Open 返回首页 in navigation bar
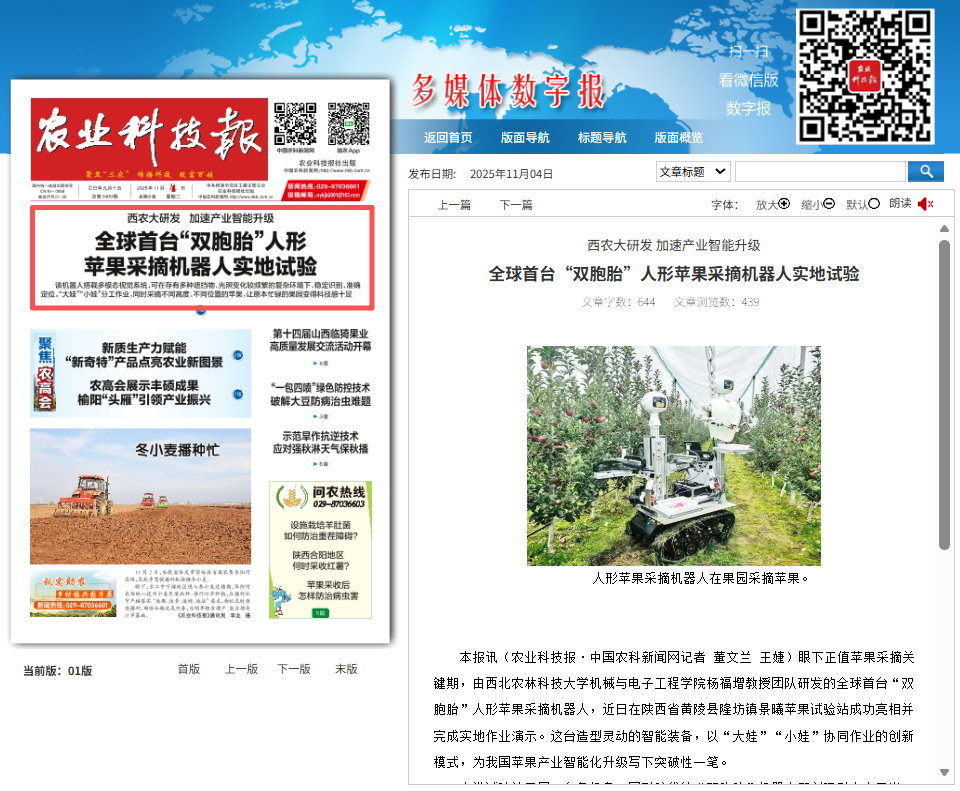This screenshot has height=791, width=960. 448,138
